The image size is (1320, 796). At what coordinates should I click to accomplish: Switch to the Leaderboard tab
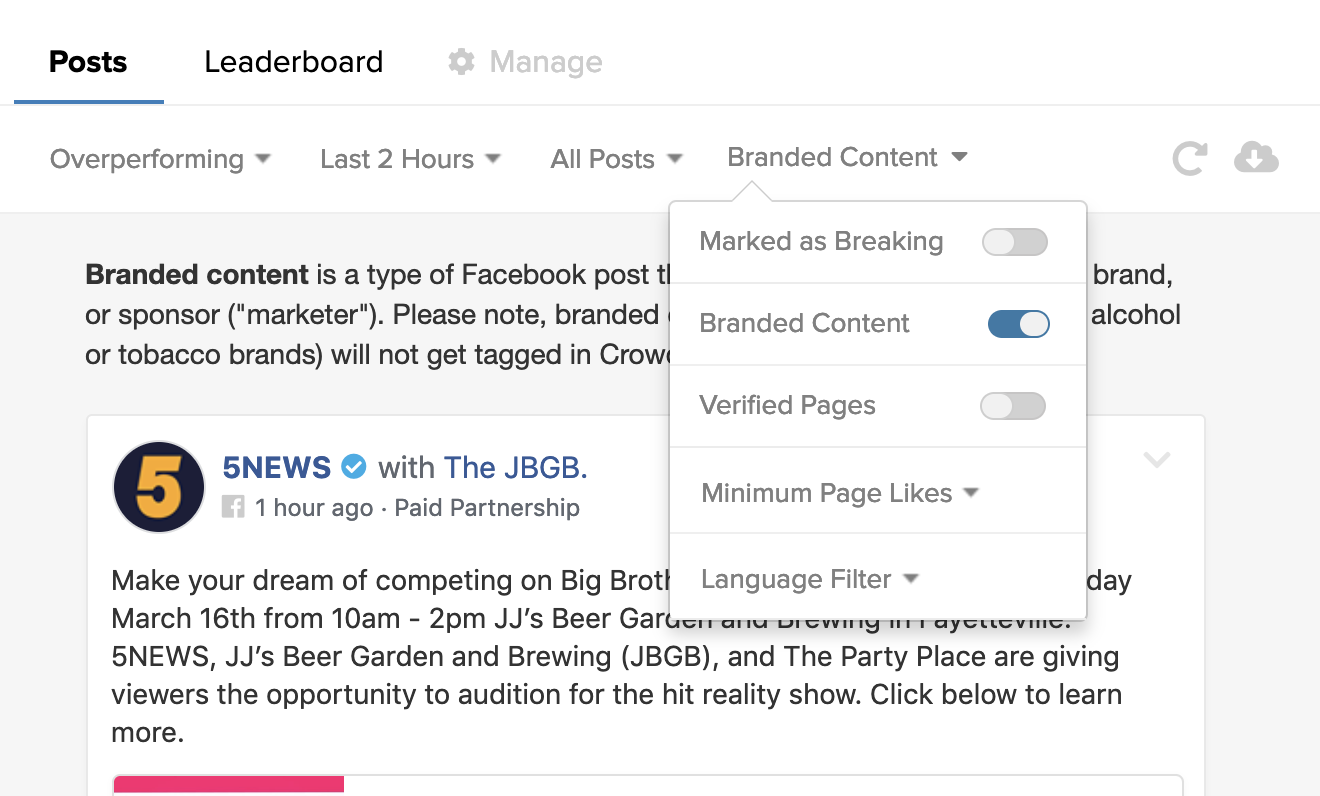(293, 62)
